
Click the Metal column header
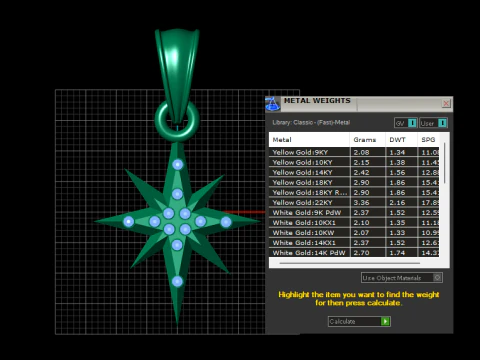pyautogui.click(x=309, y=140)
